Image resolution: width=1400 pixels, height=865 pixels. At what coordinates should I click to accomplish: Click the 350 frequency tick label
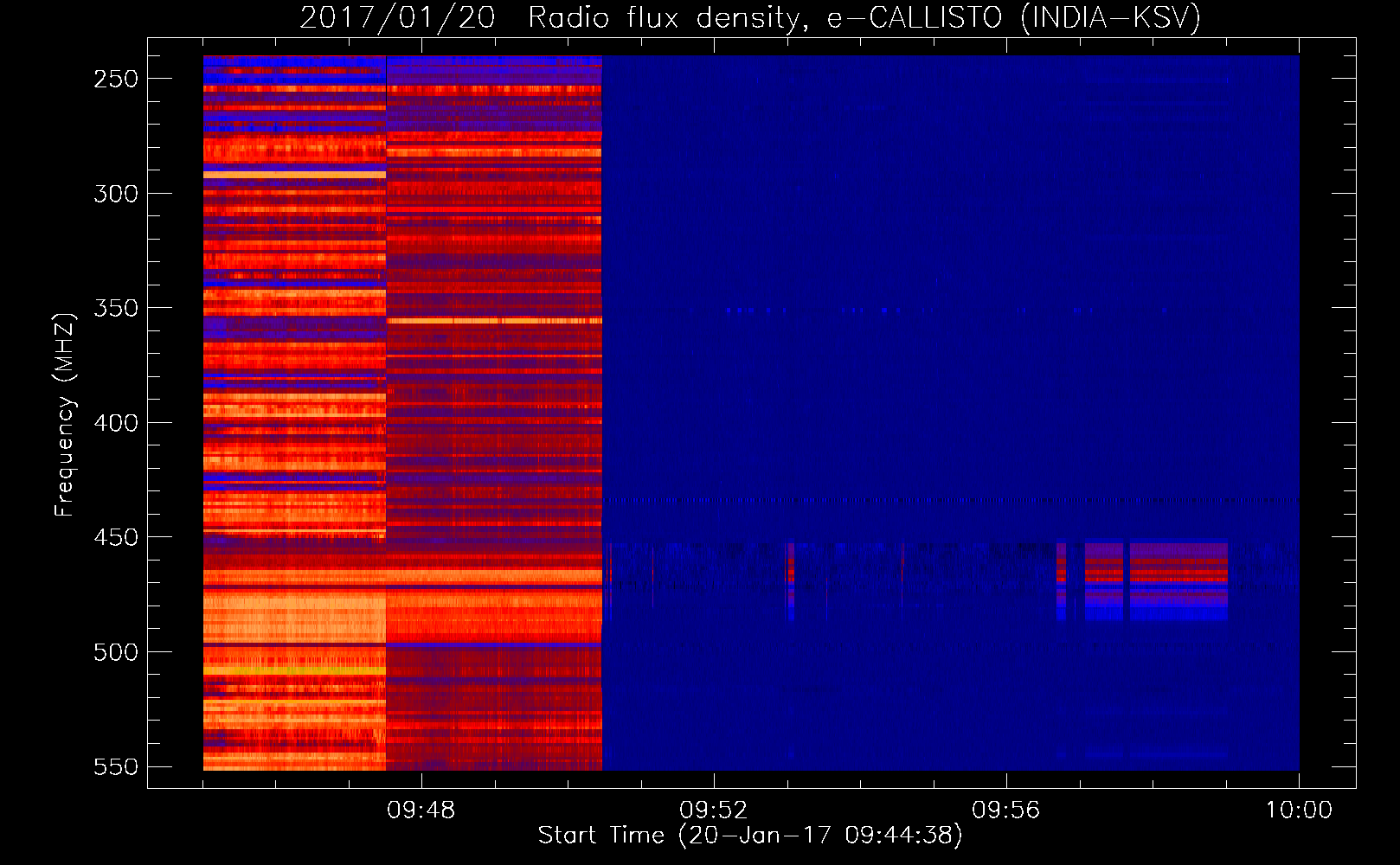point(116,308)
